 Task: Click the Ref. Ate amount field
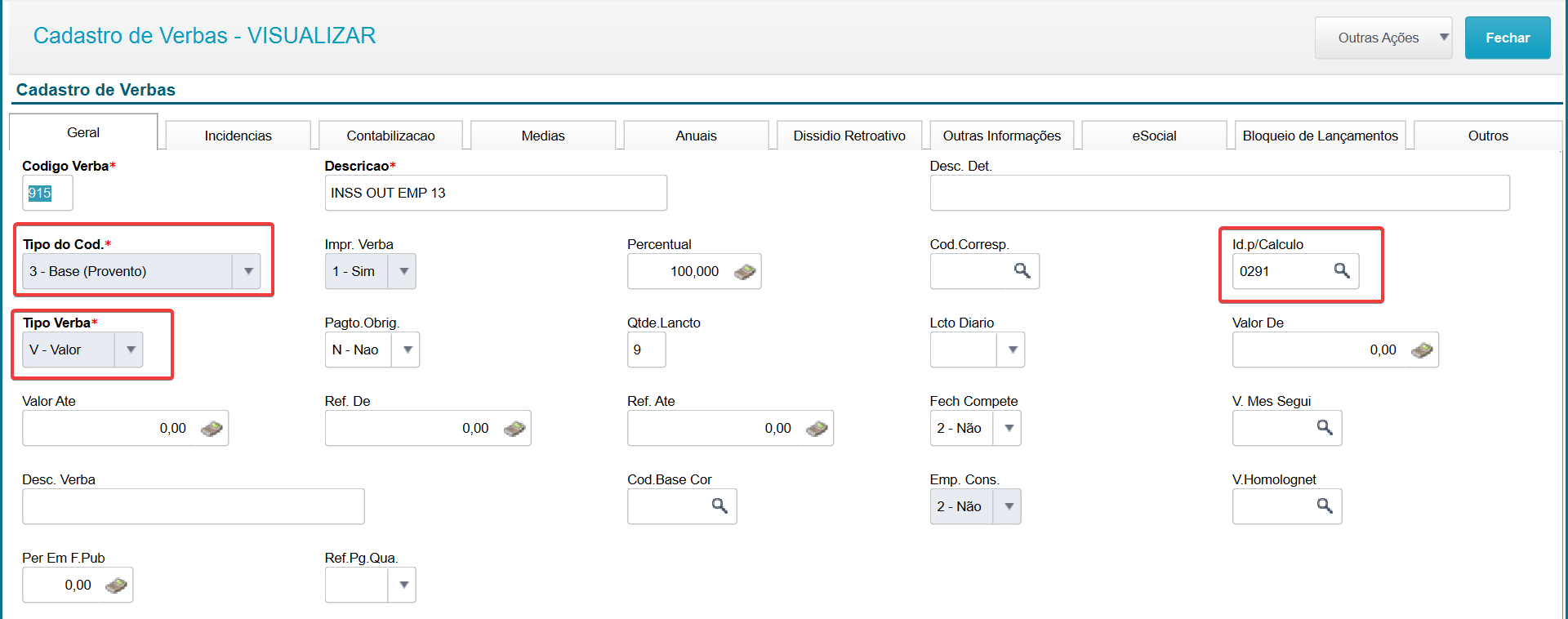[730, 428]
